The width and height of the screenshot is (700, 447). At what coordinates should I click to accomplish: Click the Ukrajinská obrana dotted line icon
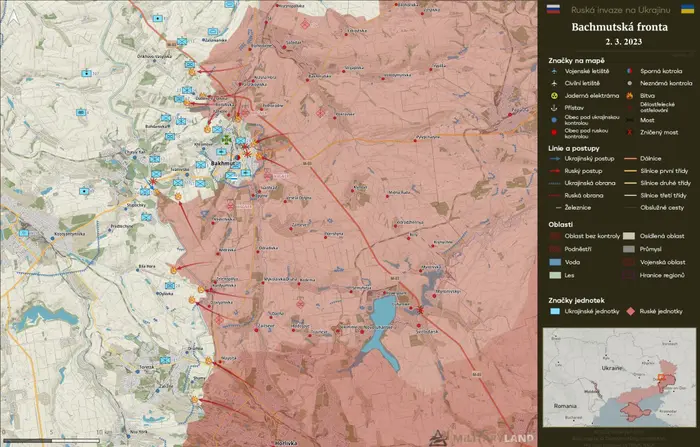click(555, 183)
